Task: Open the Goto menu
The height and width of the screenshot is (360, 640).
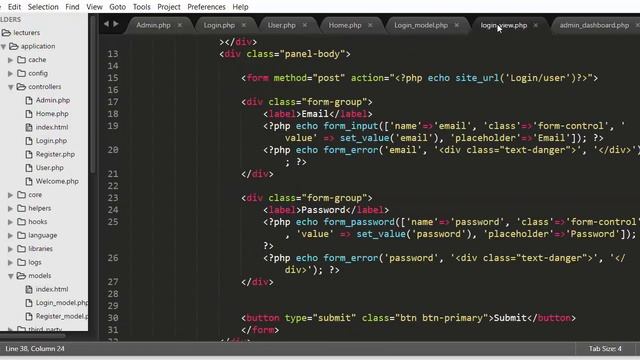Action: pyautogui.click(x=118, y=7)
